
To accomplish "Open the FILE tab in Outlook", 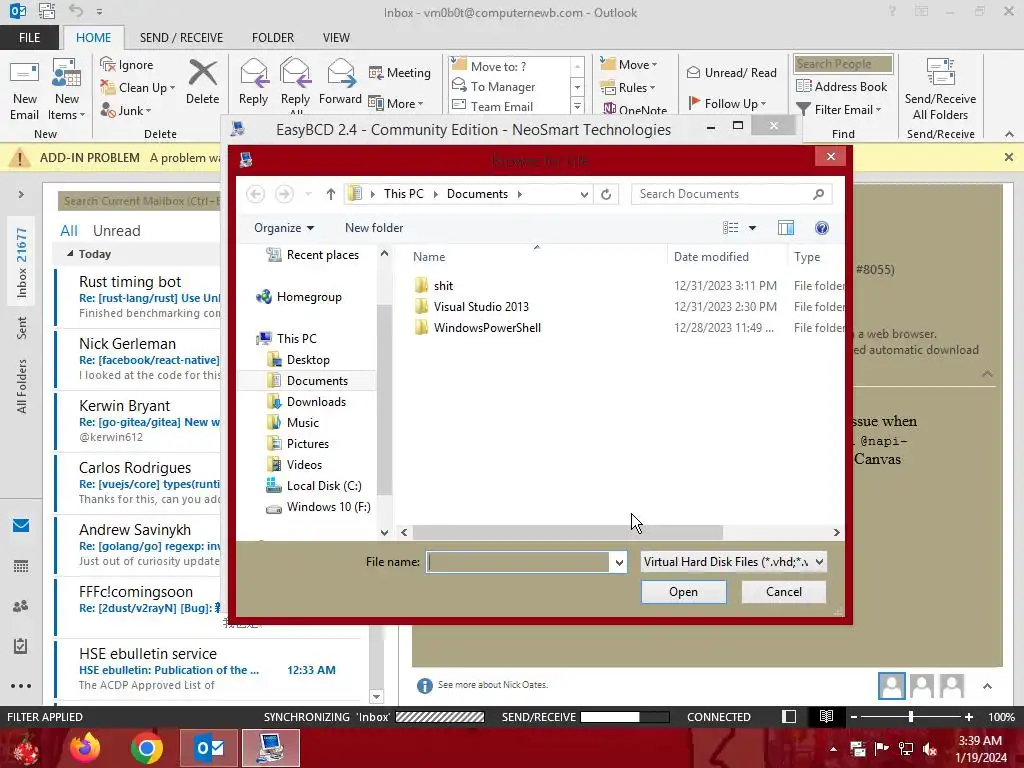I will click(29, 38).
